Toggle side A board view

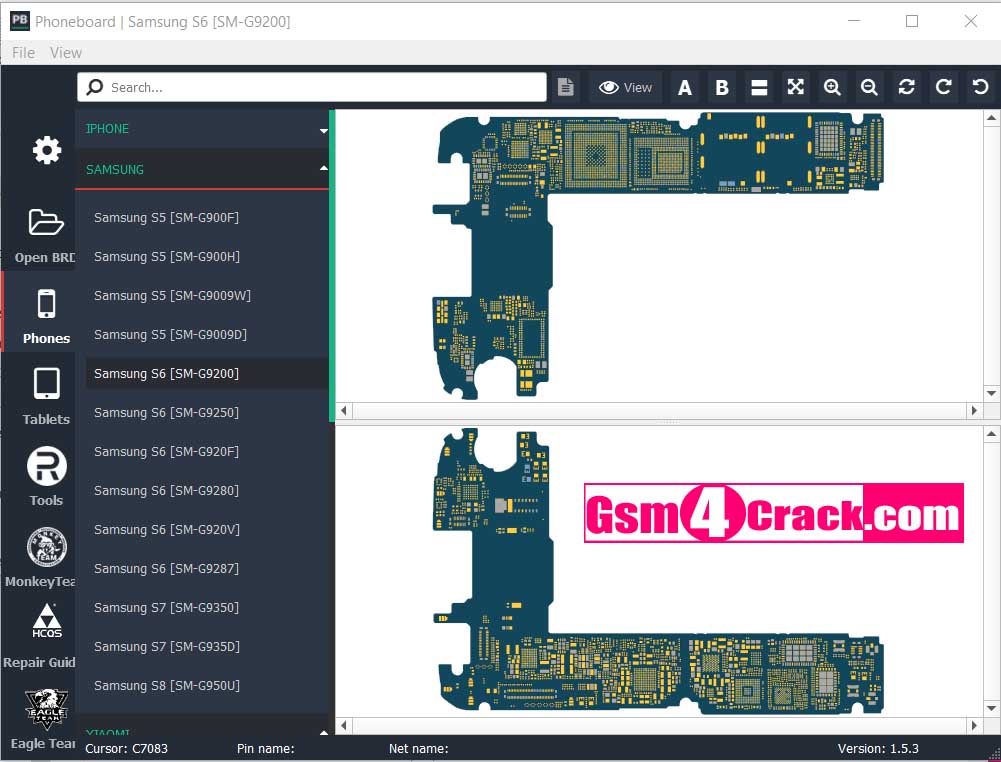[x=685, y=87]
